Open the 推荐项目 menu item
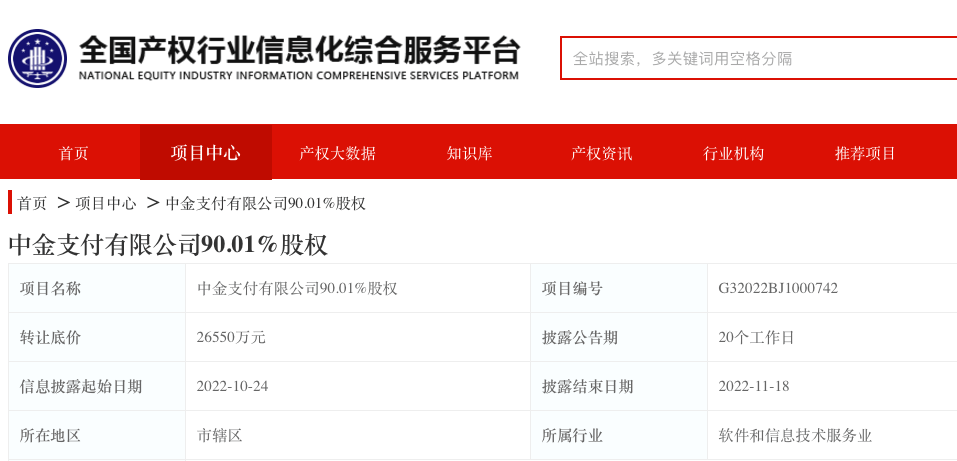Viewport: 957px width, 461px height. 865,153
